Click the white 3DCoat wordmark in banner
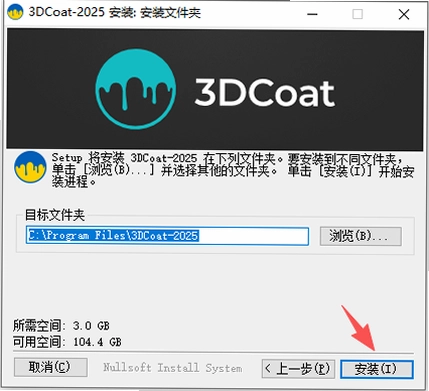The width and height of the screenshot is (429, 391). (265, 93)
